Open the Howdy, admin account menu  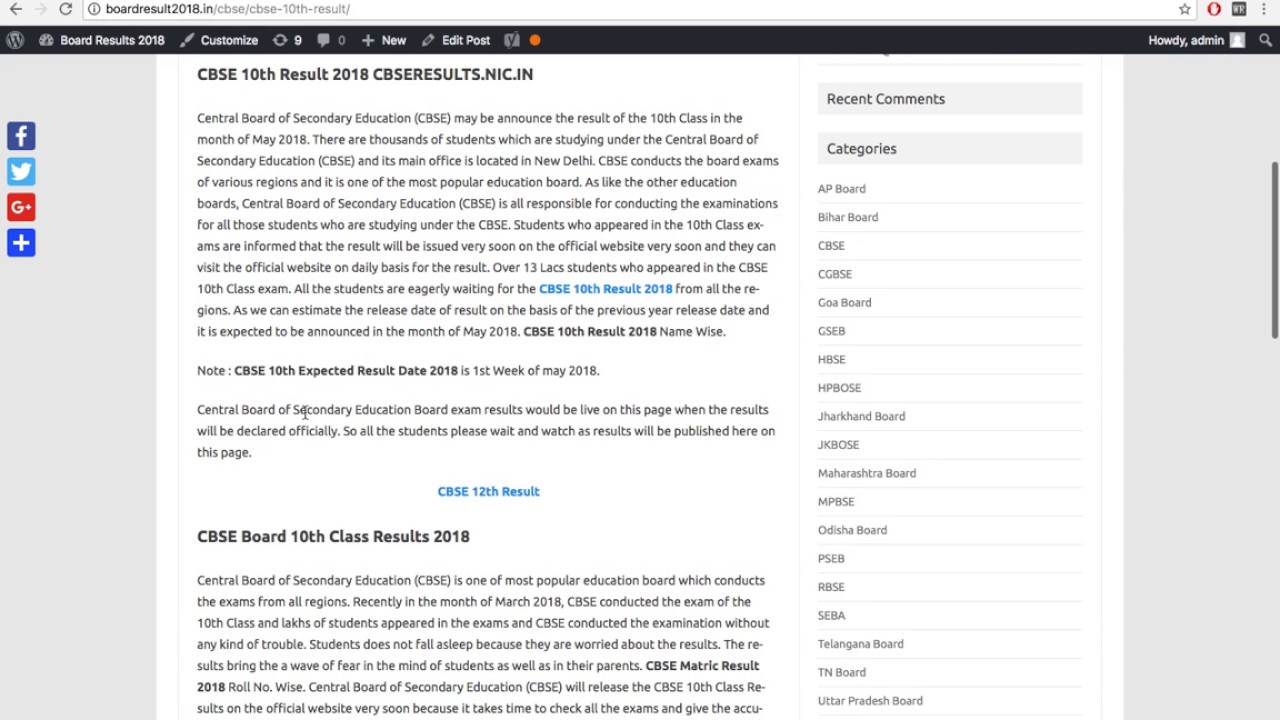(x=1197, y=40)
